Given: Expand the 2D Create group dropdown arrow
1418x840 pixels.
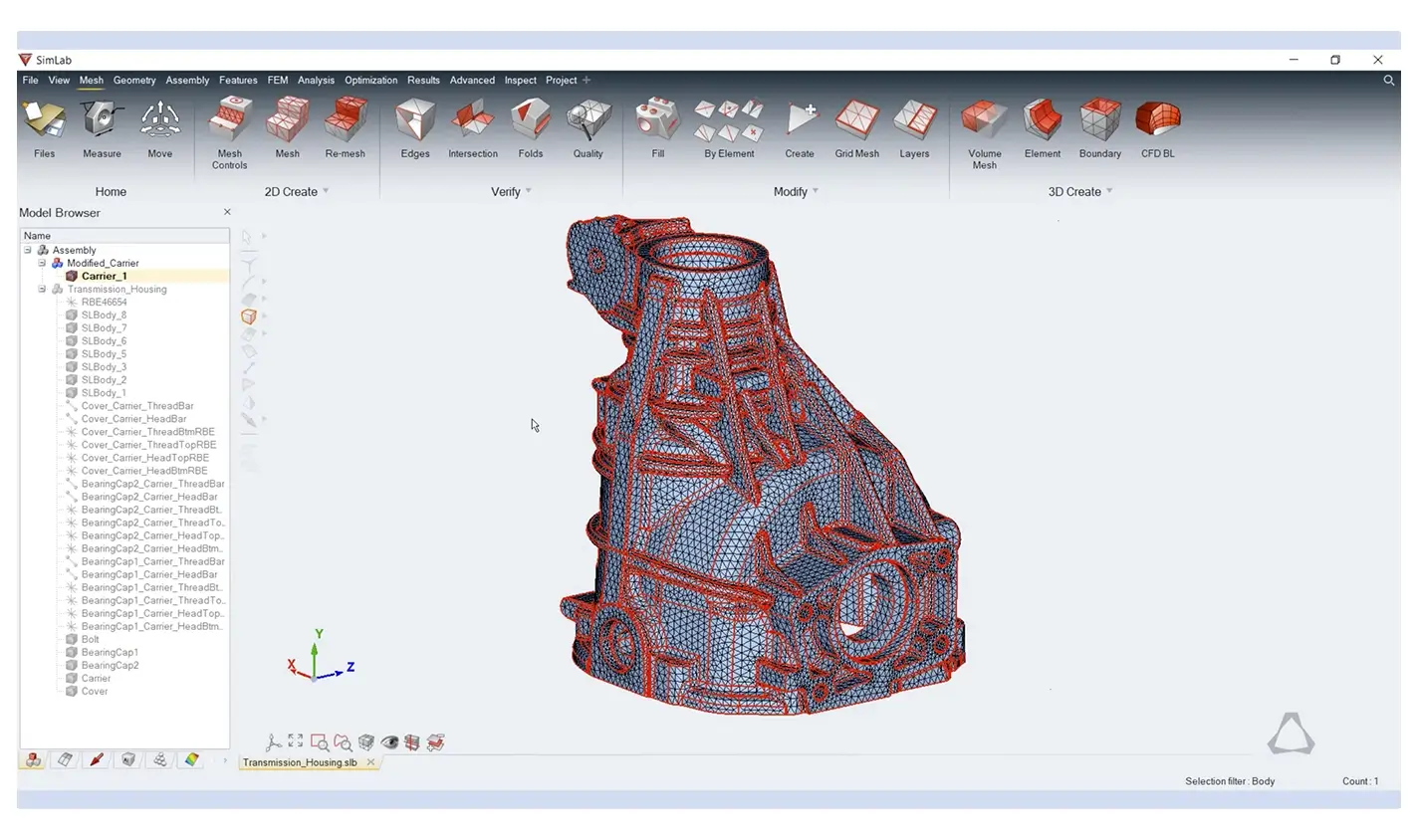Looking at the screenshot, I should (x=326, y=191).
